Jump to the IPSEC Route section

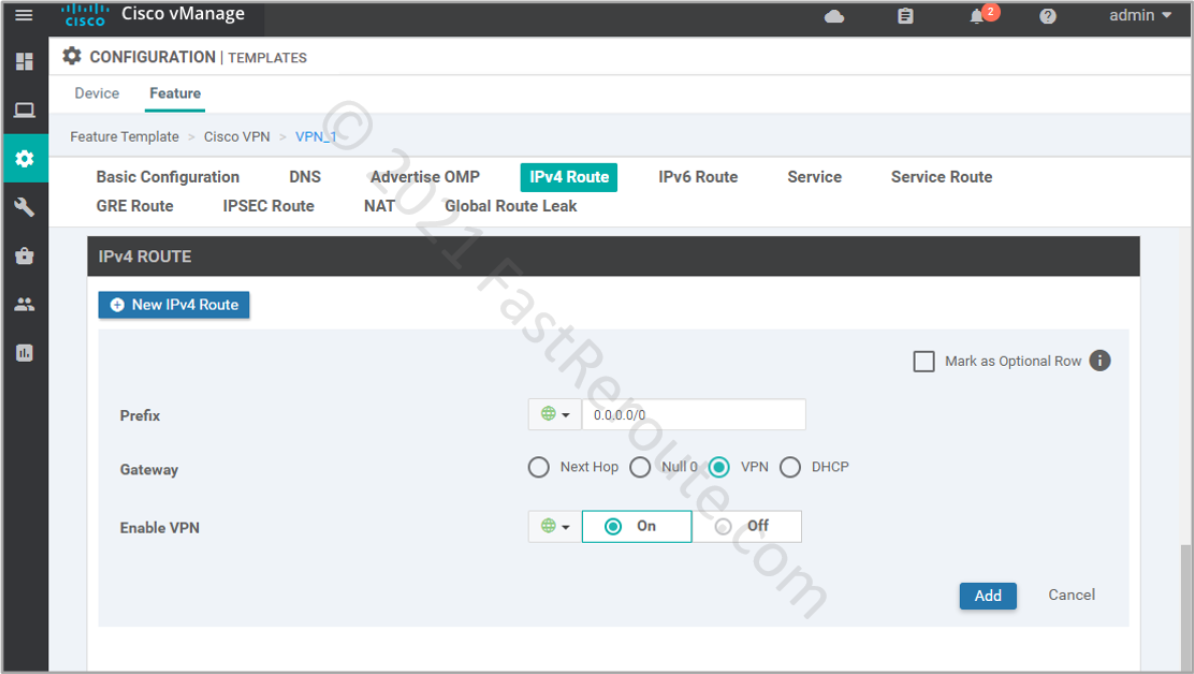[268, 206]
